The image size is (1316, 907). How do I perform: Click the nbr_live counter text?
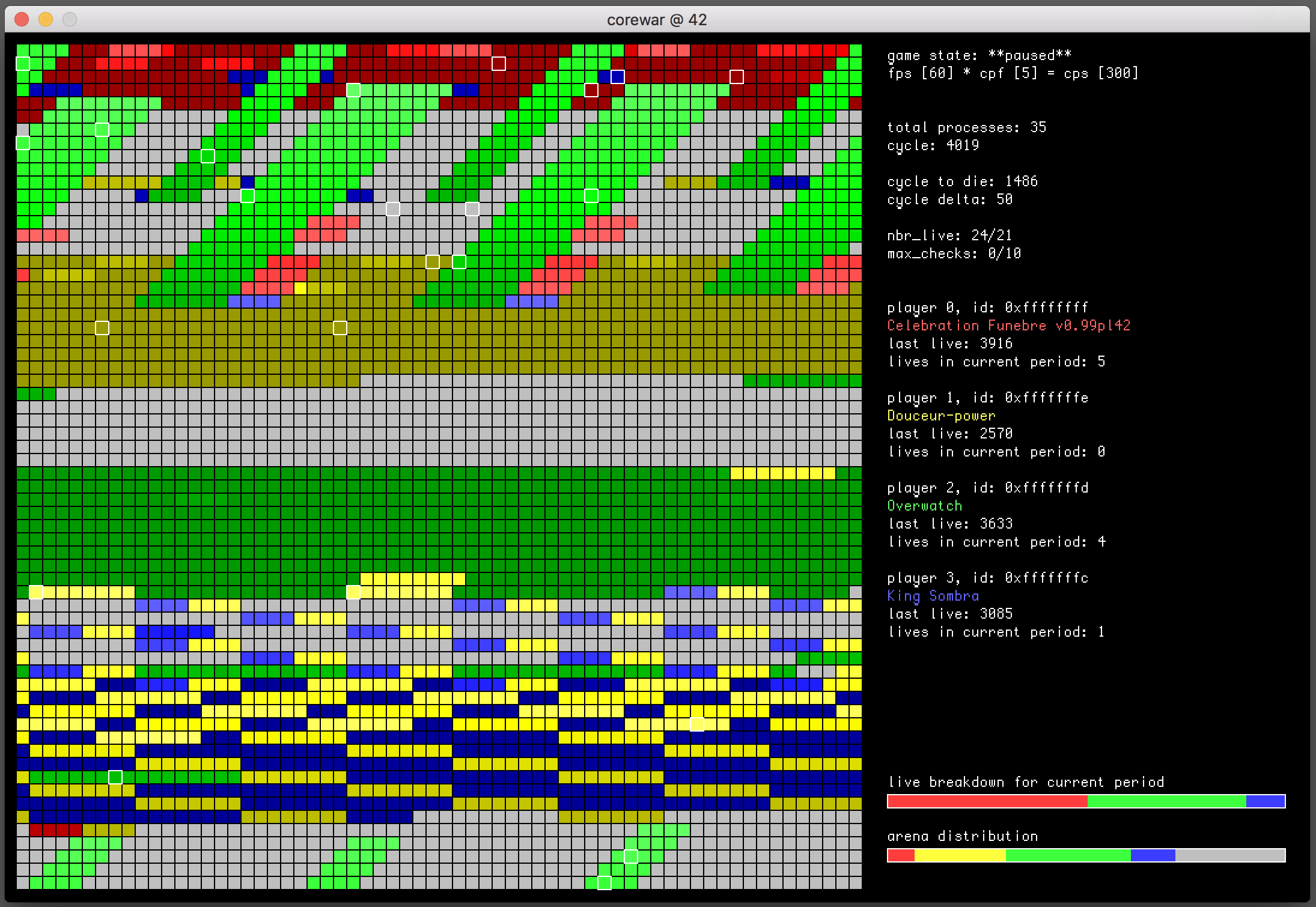(x=949, y=235)
